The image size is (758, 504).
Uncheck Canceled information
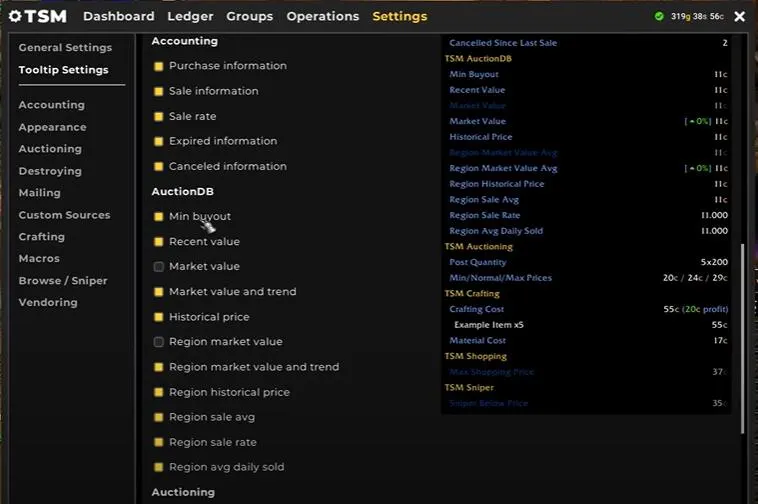point(159,167)
